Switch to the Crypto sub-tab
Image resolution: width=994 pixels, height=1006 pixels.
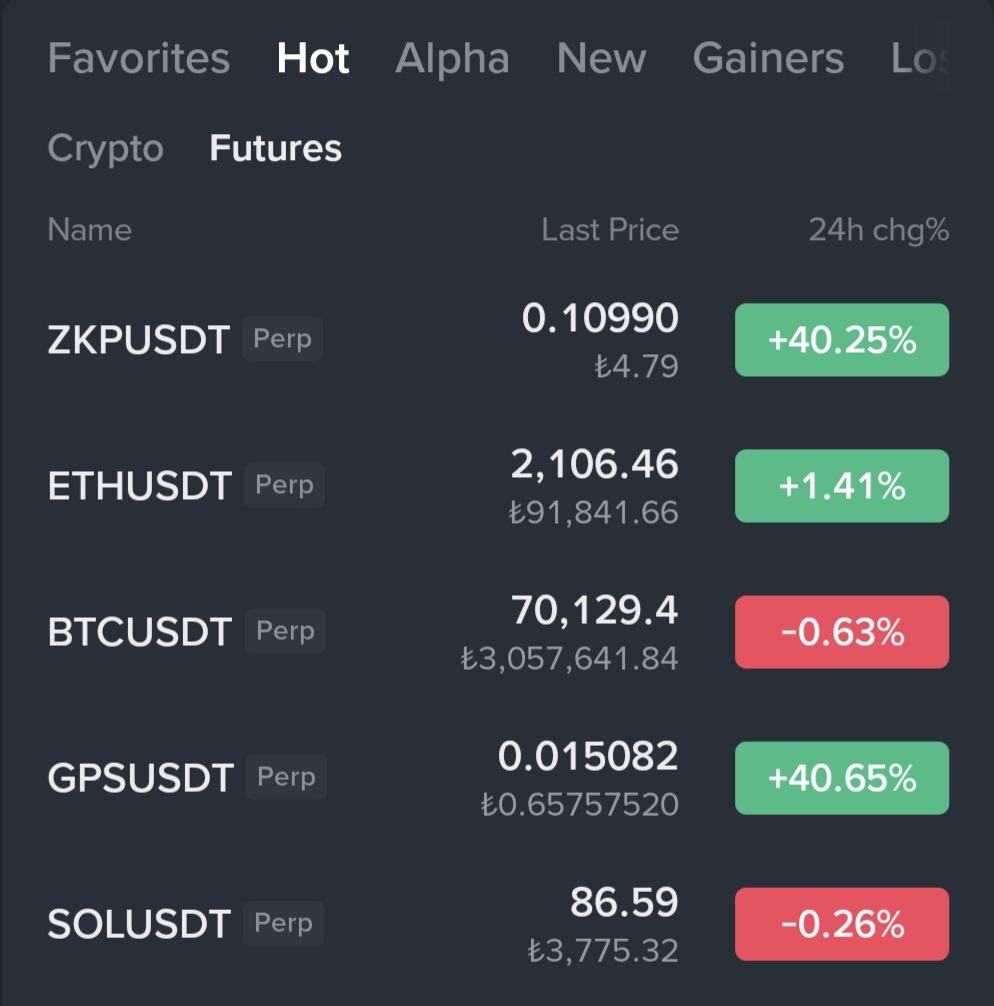pos(105,149)
